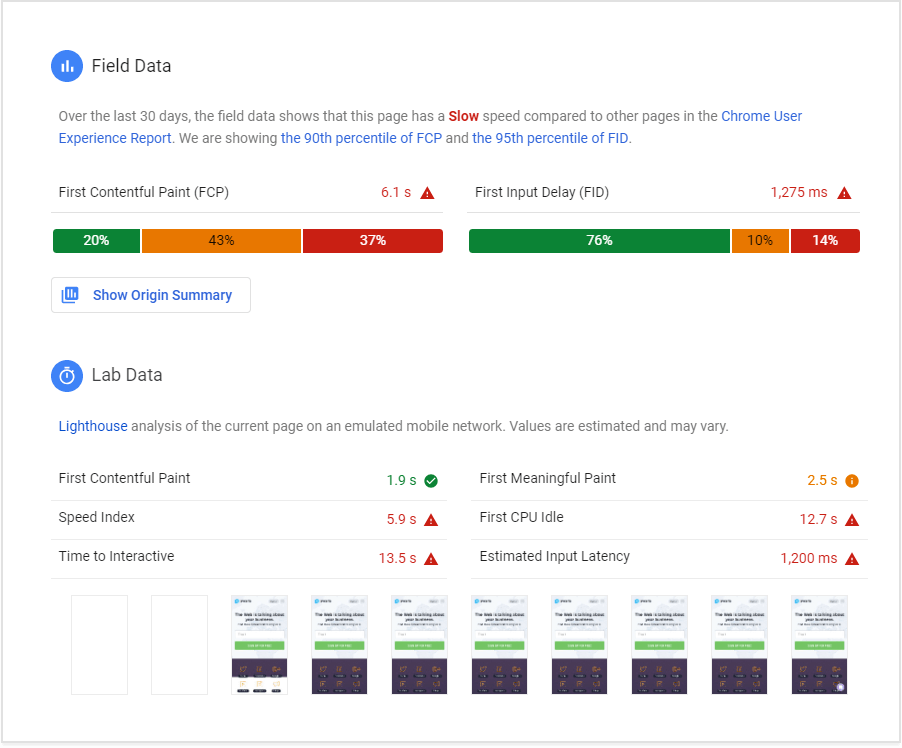Click the Lab Data clock icon
Viewport: 902px width, 748px height.
(x=66, y=375)
